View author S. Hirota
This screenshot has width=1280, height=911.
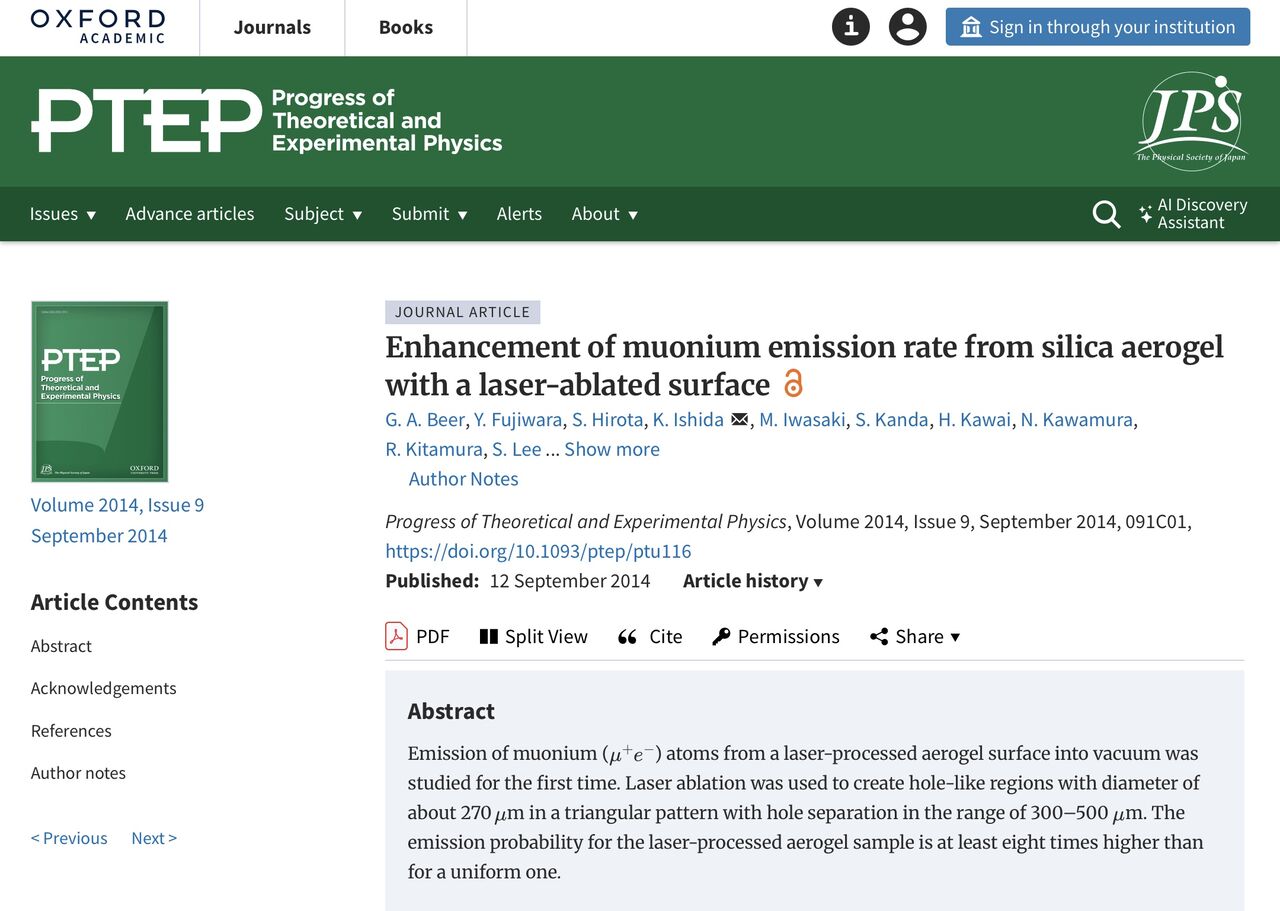[608, 420]
